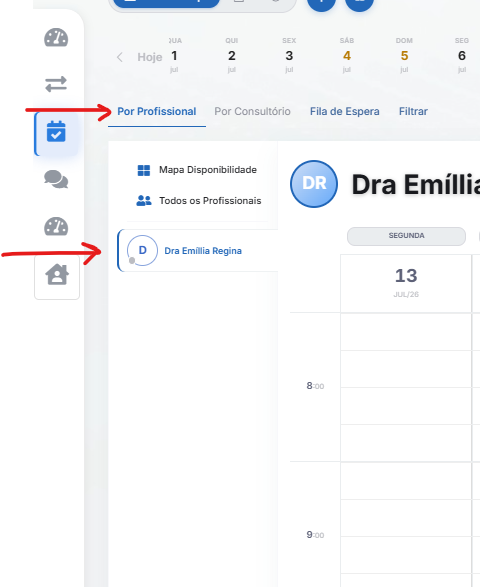Click the Mapa Disponibilidade grid icon
Image resolution: width=480 pixels, height=587 pixels.
click(x=144, y=170)
